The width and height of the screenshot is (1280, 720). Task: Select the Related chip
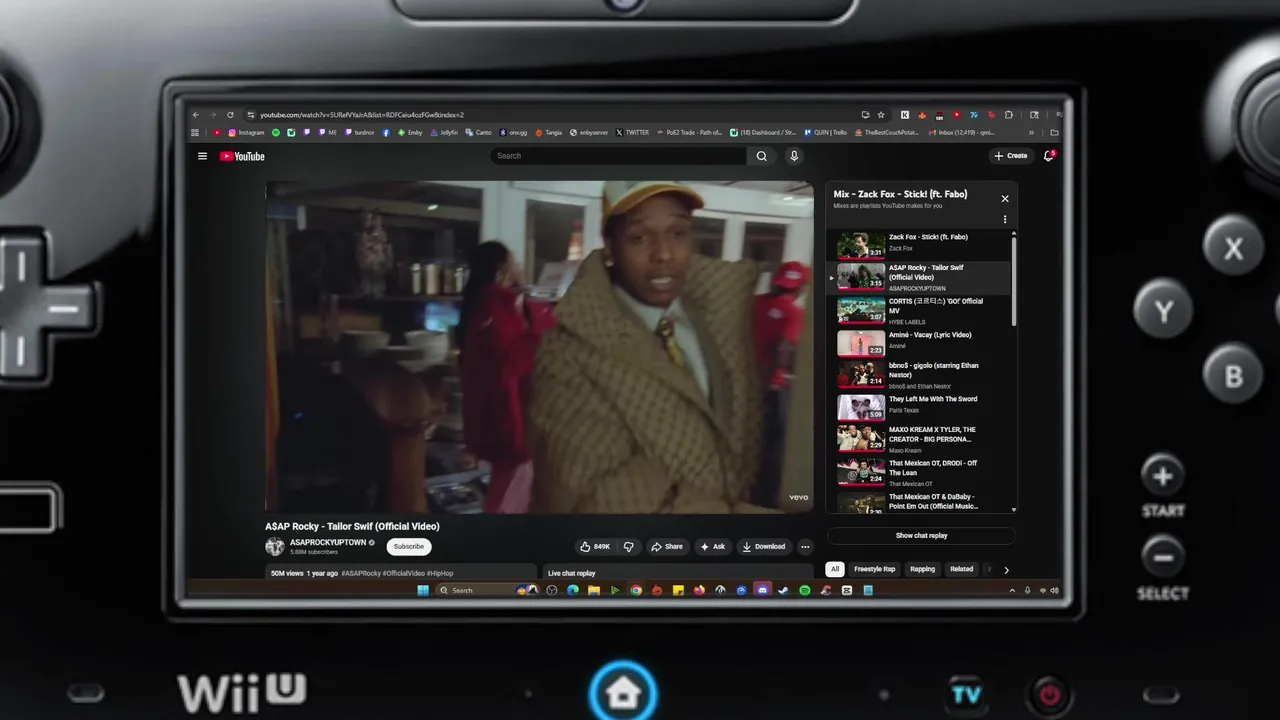(x=962, y=569)
